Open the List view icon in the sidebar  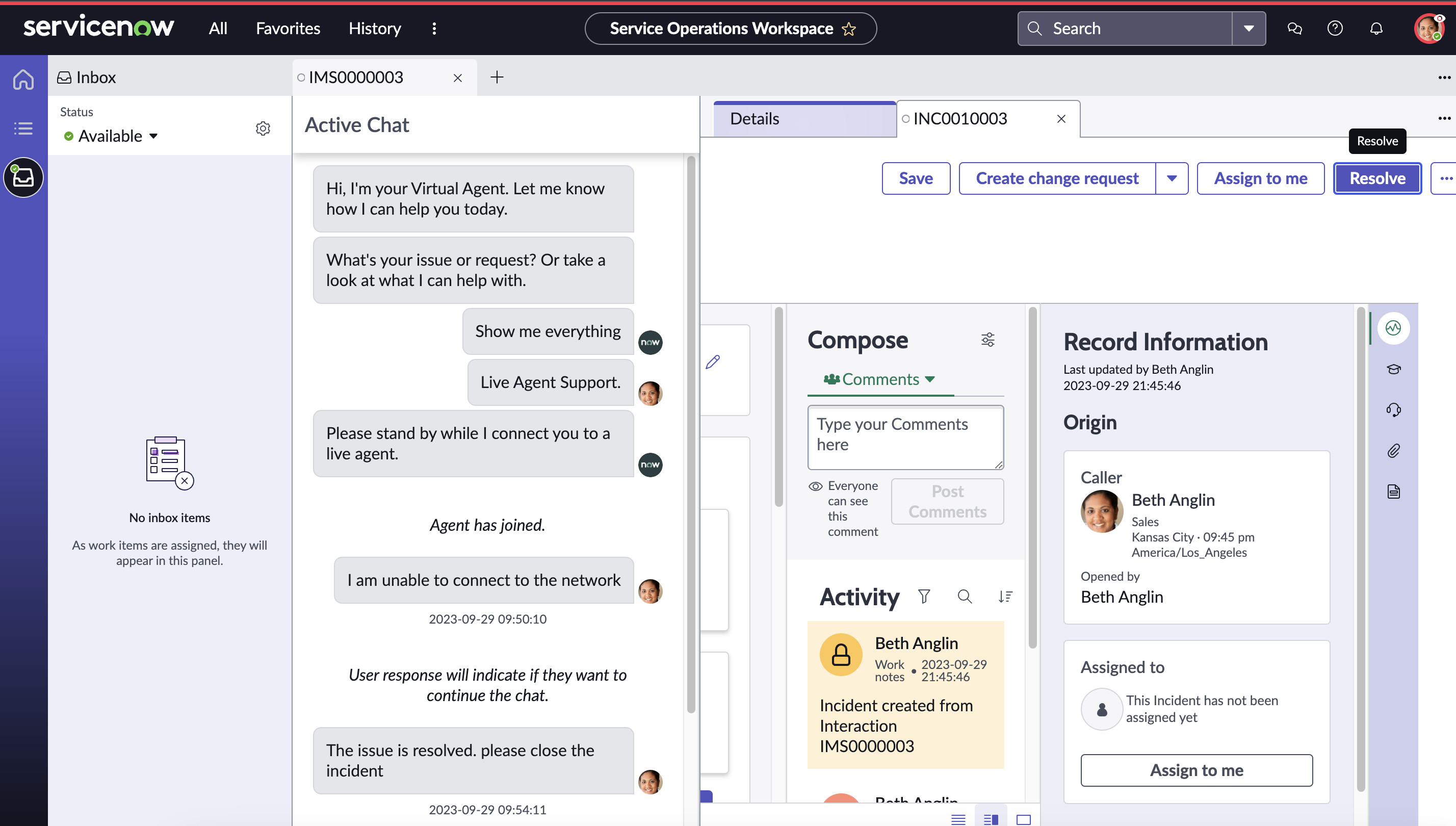[23, 128]
